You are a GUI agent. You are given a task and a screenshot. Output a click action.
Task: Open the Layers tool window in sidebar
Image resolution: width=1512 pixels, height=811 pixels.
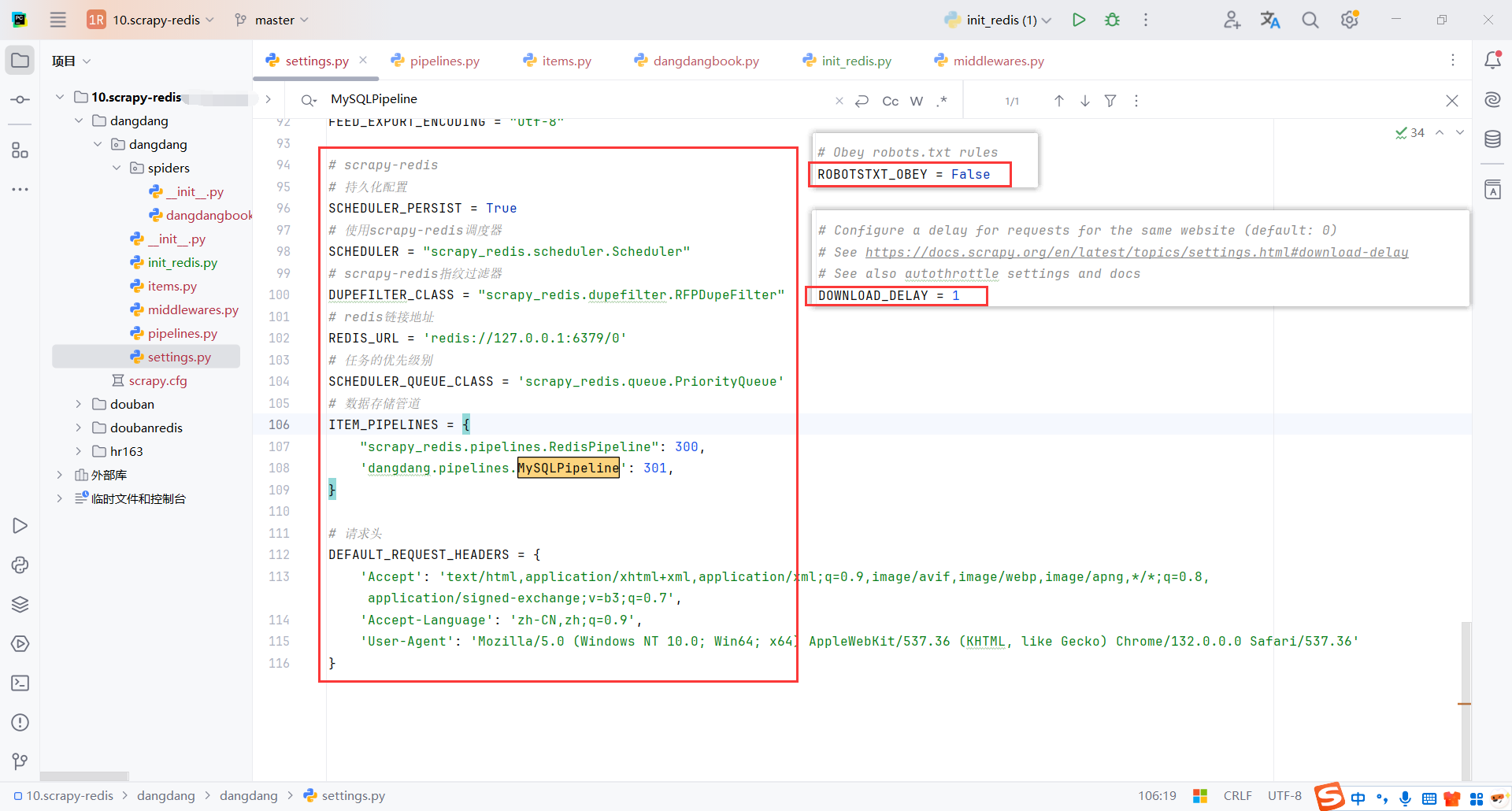20,605
